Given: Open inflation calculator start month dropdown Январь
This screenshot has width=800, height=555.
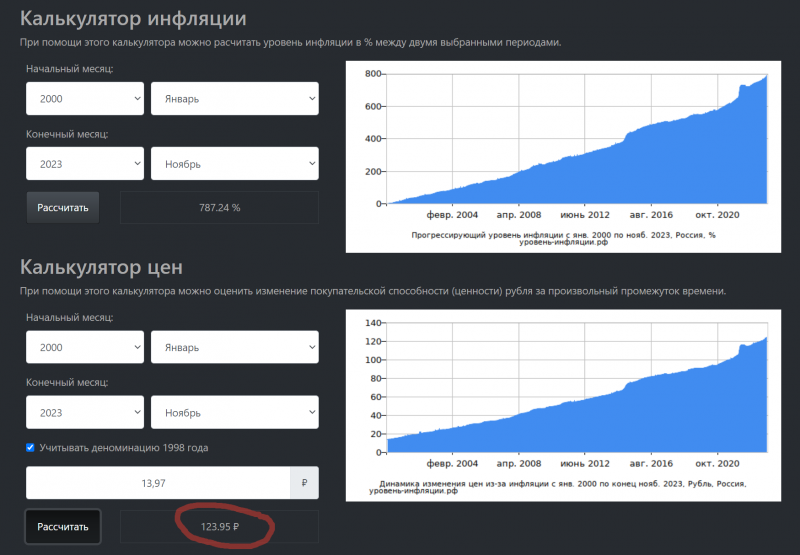Looking at the screenshot, I should click(235, 98).
